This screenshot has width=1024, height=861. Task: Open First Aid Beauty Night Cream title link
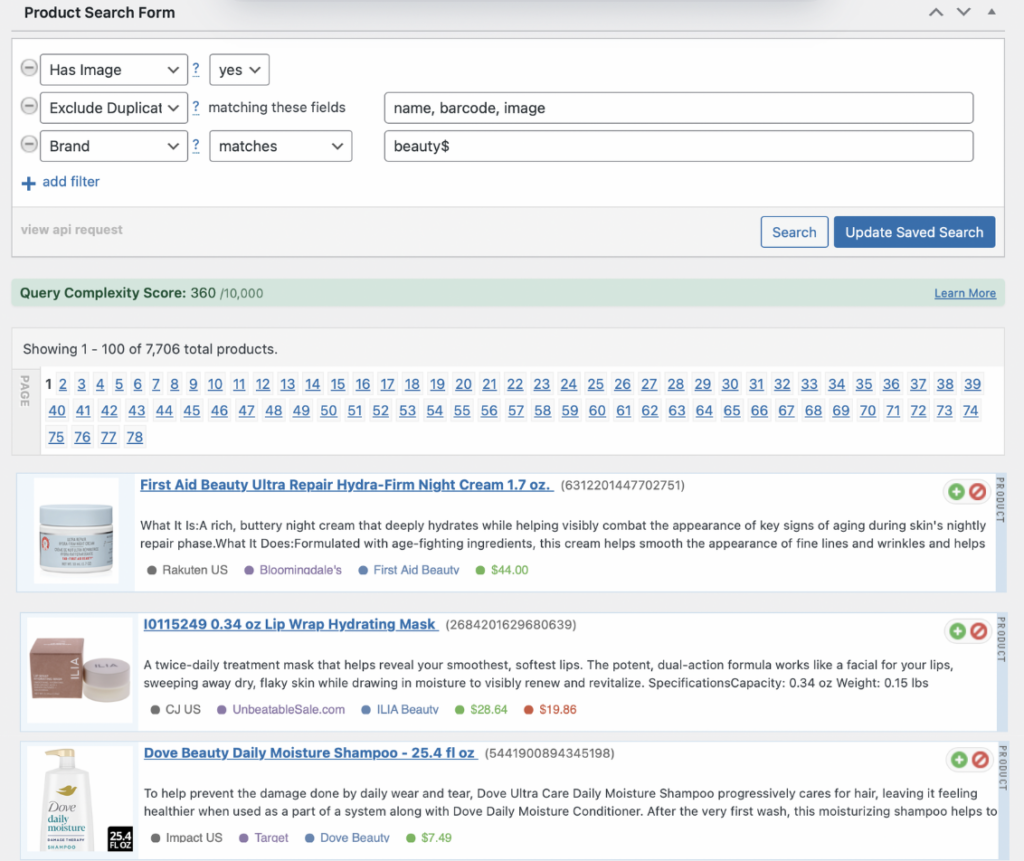(x=346, y=485)
